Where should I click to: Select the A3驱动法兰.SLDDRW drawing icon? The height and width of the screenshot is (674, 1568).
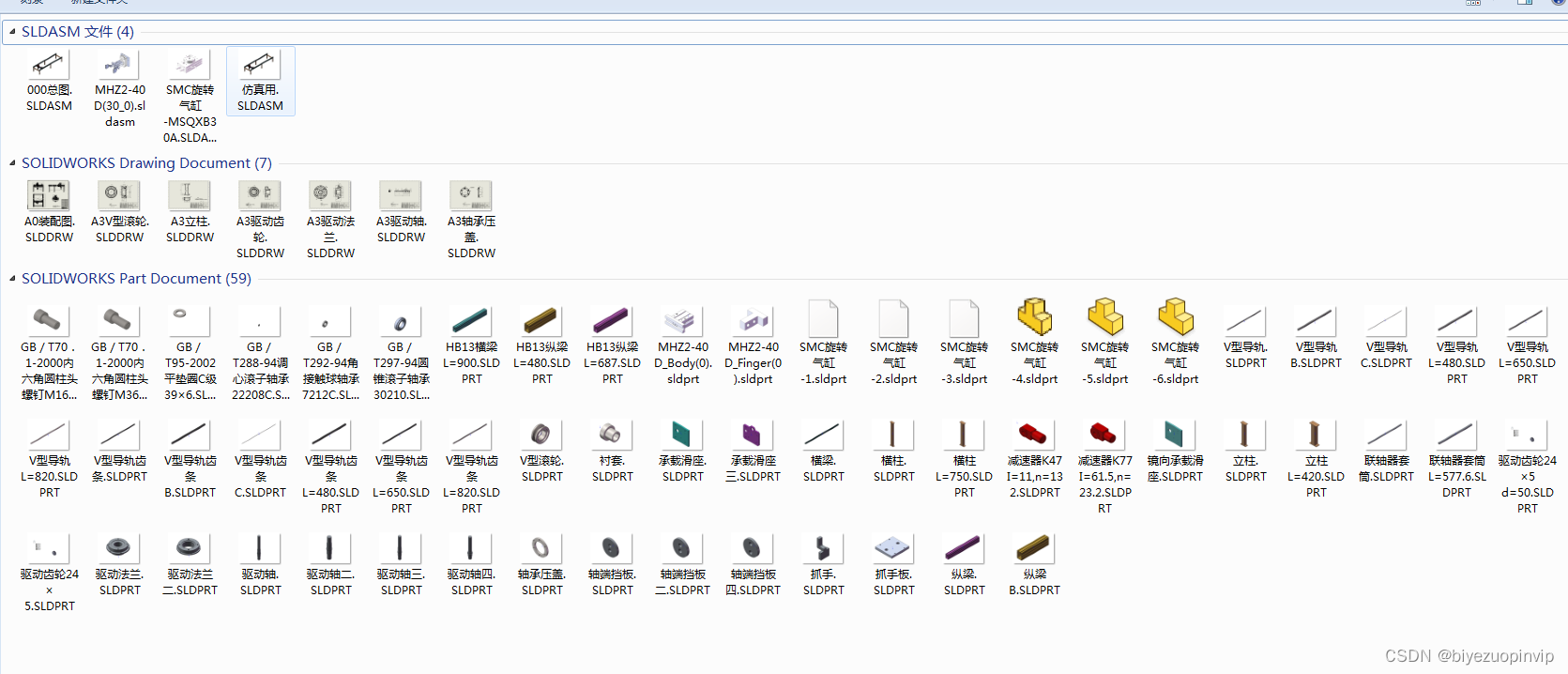[x=330, y=195]
